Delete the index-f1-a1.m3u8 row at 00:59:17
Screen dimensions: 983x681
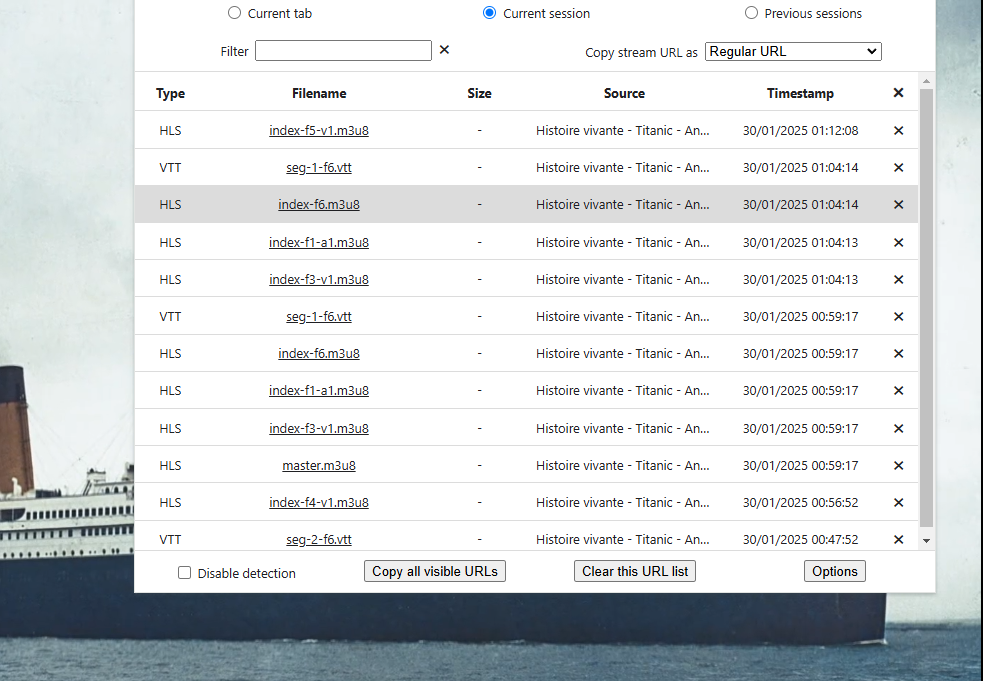coord(898,390)
